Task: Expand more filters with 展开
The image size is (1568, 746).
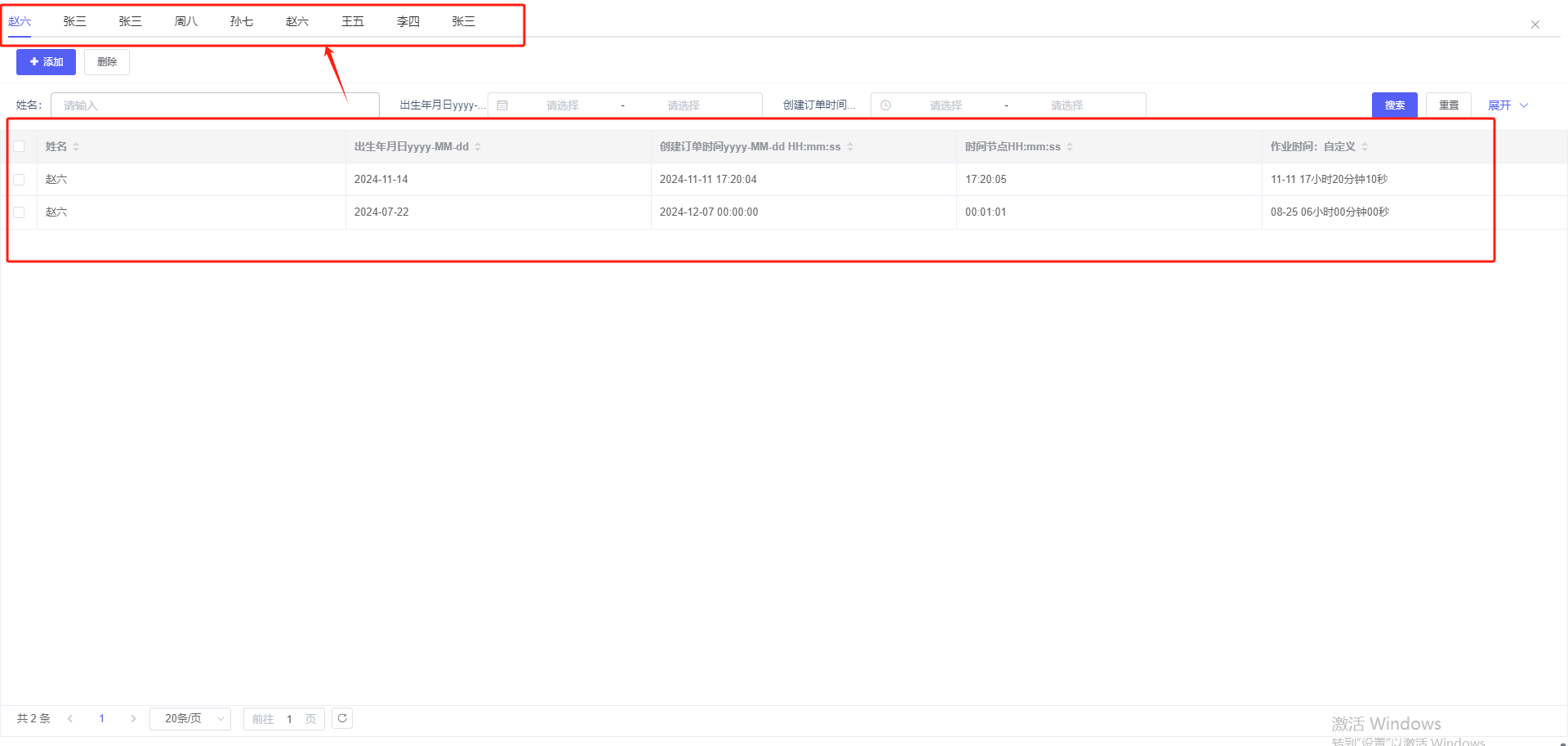Action: tap(1507, 105)
